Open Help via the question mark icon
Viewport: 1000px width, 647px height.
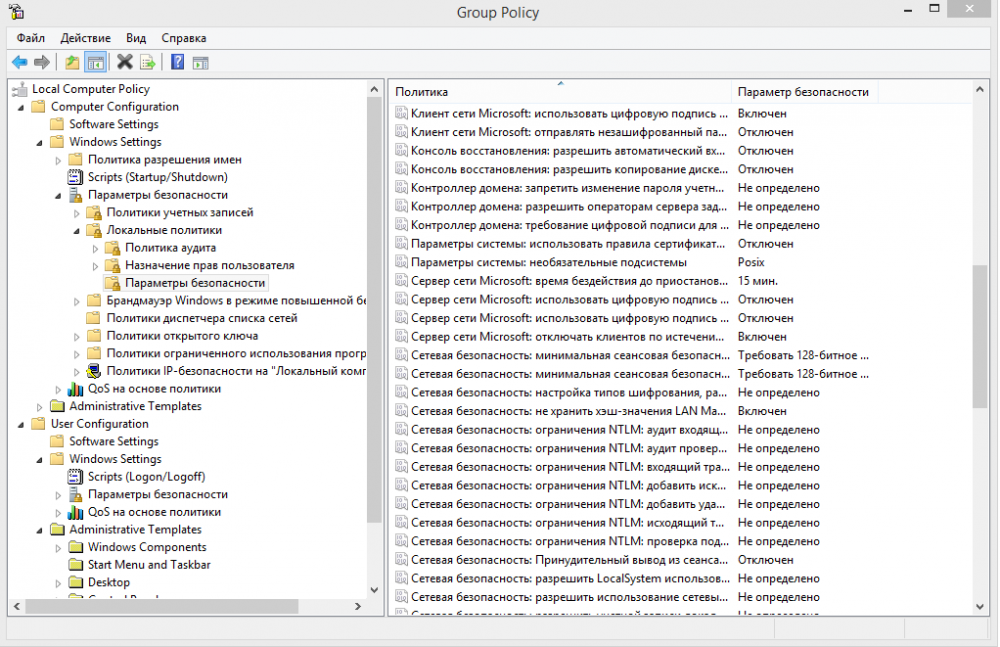[x=178, y=62]
